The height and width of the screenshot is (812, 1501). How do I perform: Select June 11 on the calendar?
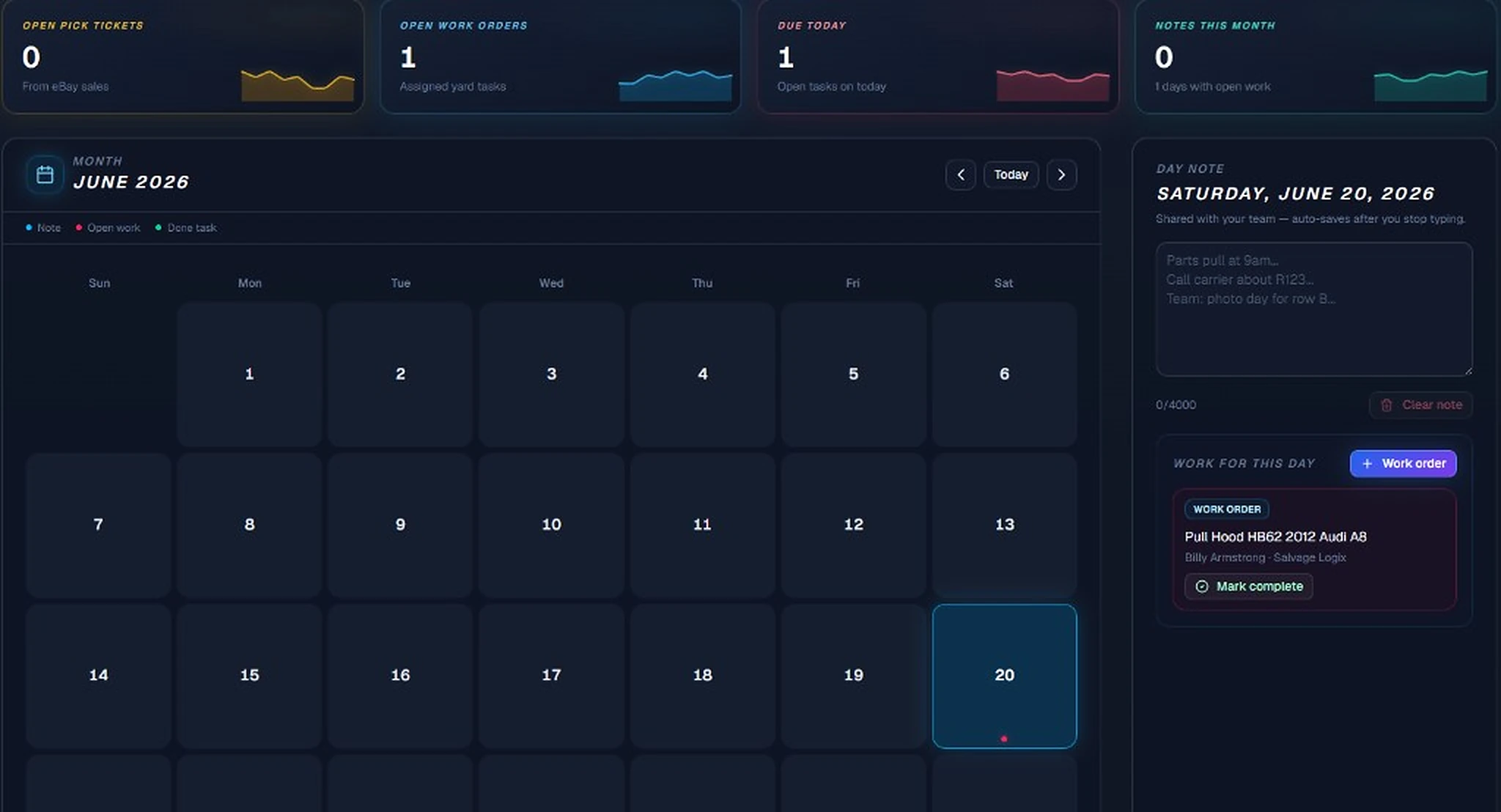(x=702, y=525)
